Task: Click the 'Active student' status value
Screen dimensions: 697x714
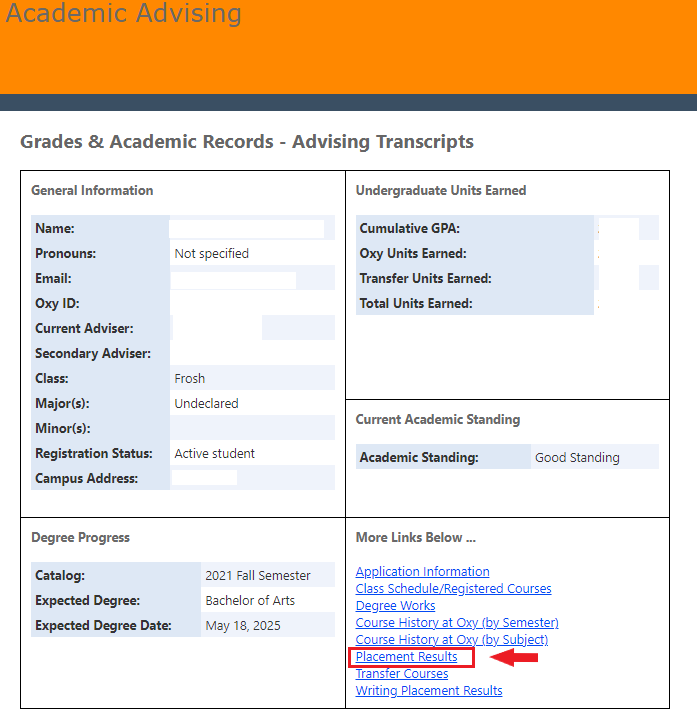Action: (214, 454)
